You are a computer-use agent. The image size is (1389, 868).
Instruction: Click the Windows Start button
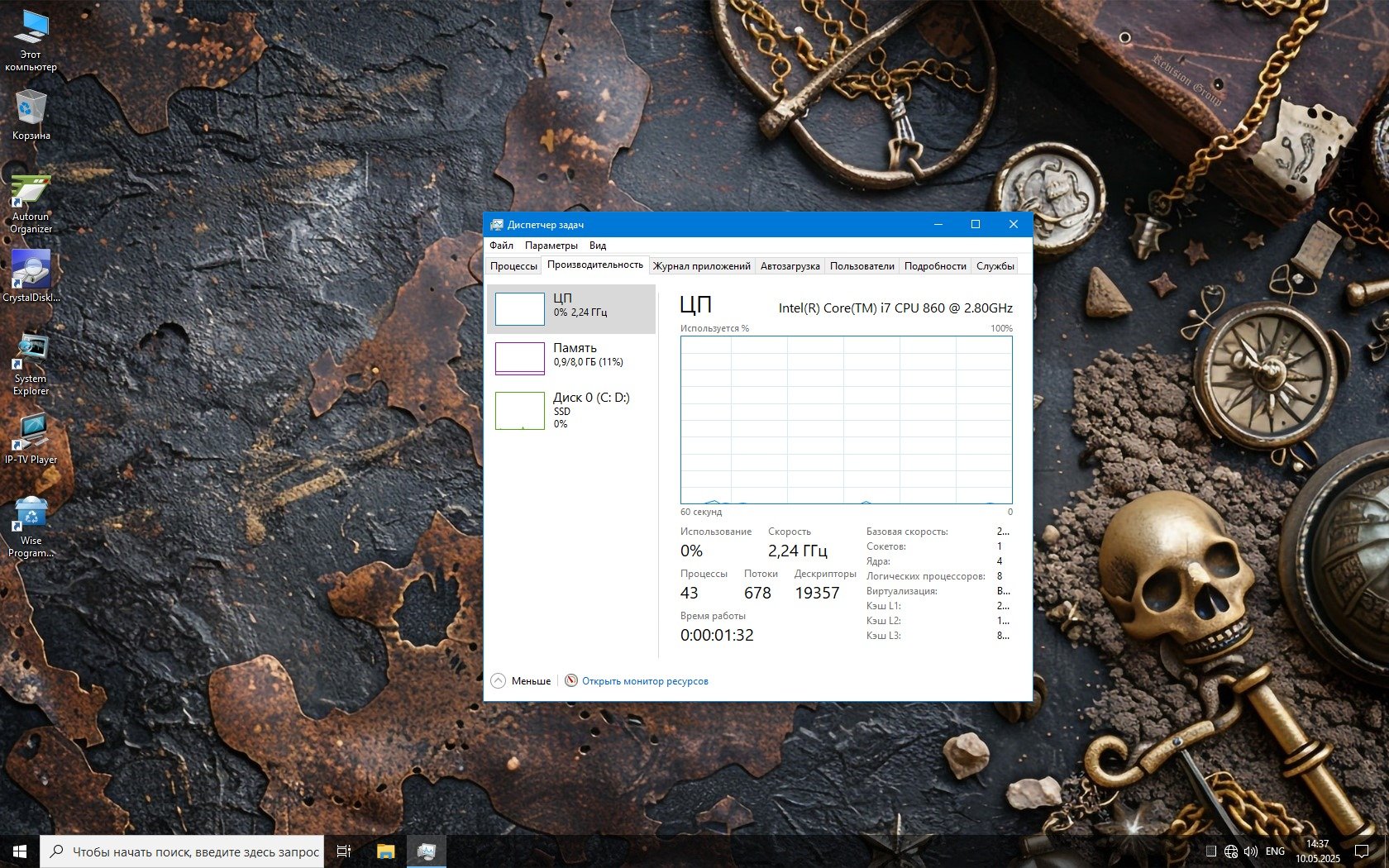[x=20, y=851]
